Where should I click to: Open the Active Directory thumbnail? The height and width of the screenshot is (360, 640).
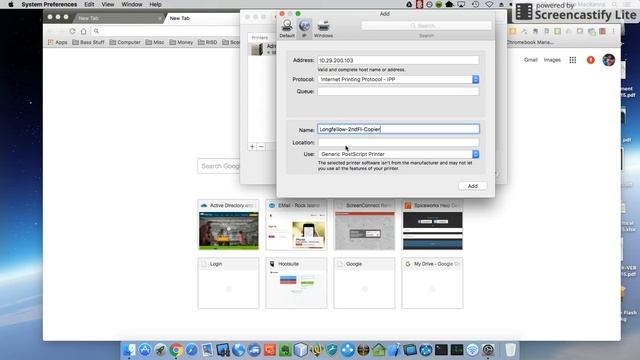click(x=229, y=224)
